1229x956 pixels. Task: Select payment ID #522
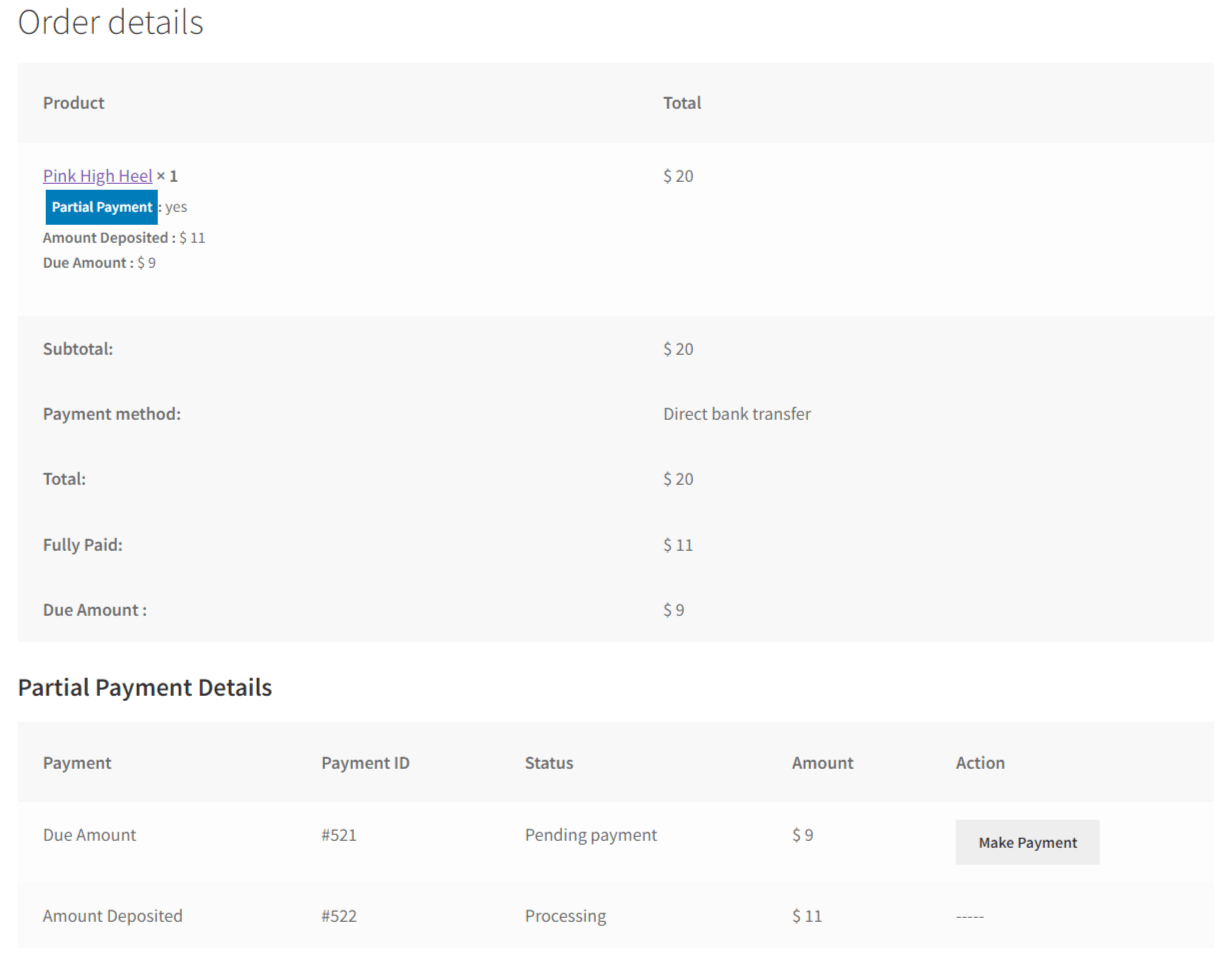coord(339,916)
